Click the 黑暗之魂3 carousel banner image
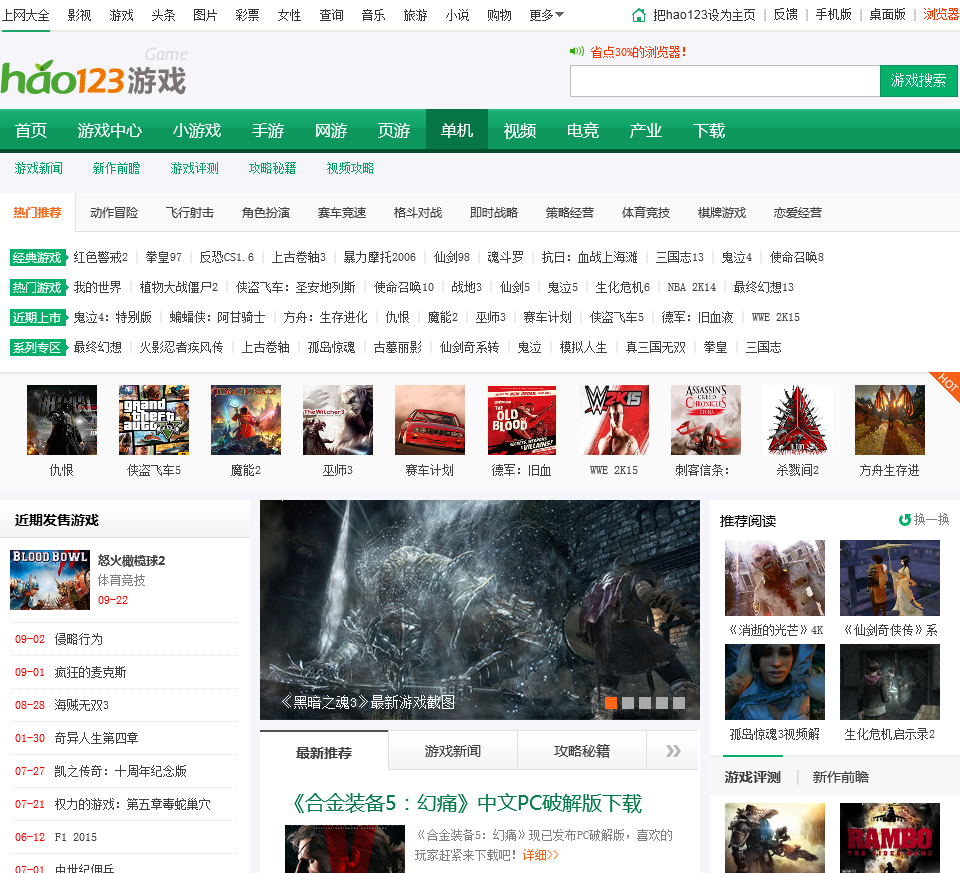This screenshot has height=873, width=960. click(x=479, y=610)
